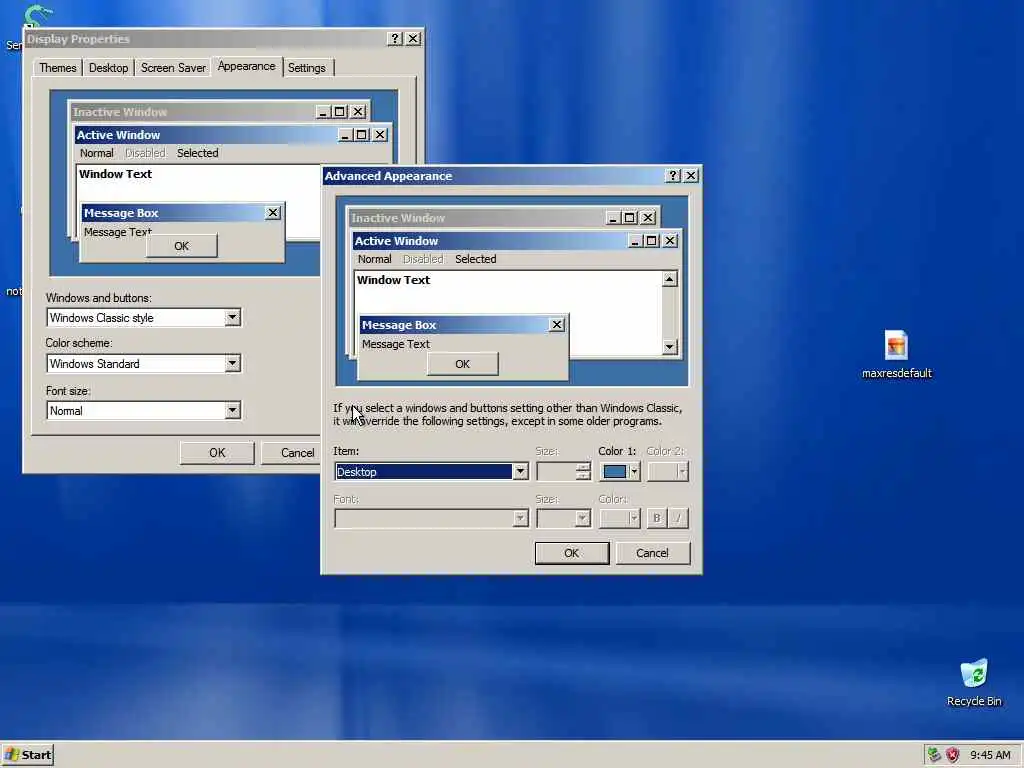Click Normal menu item in Advanced preview

(375, 259)
